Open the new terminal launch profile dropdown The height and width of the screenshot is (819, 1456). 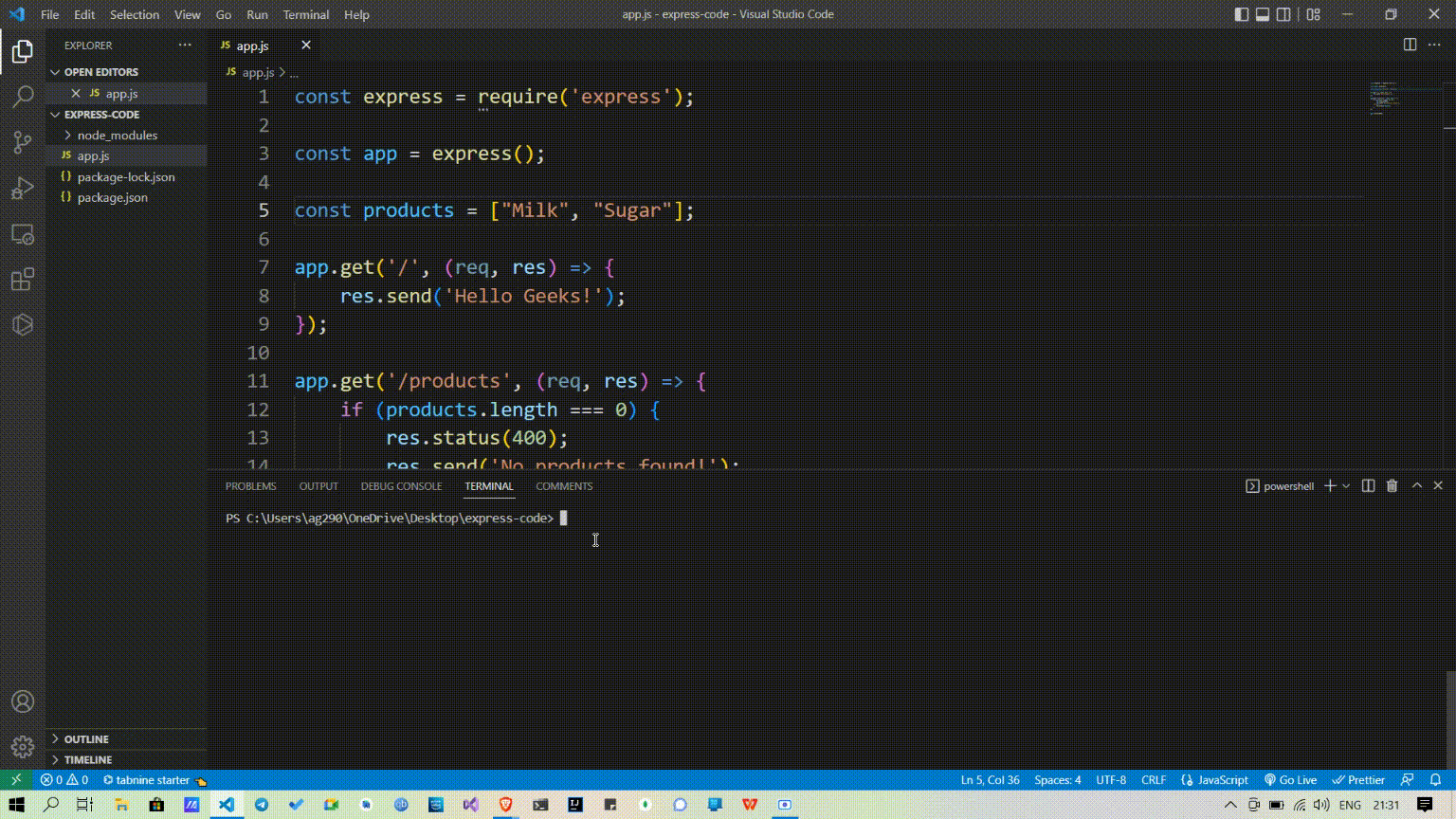pos(1346,486)
